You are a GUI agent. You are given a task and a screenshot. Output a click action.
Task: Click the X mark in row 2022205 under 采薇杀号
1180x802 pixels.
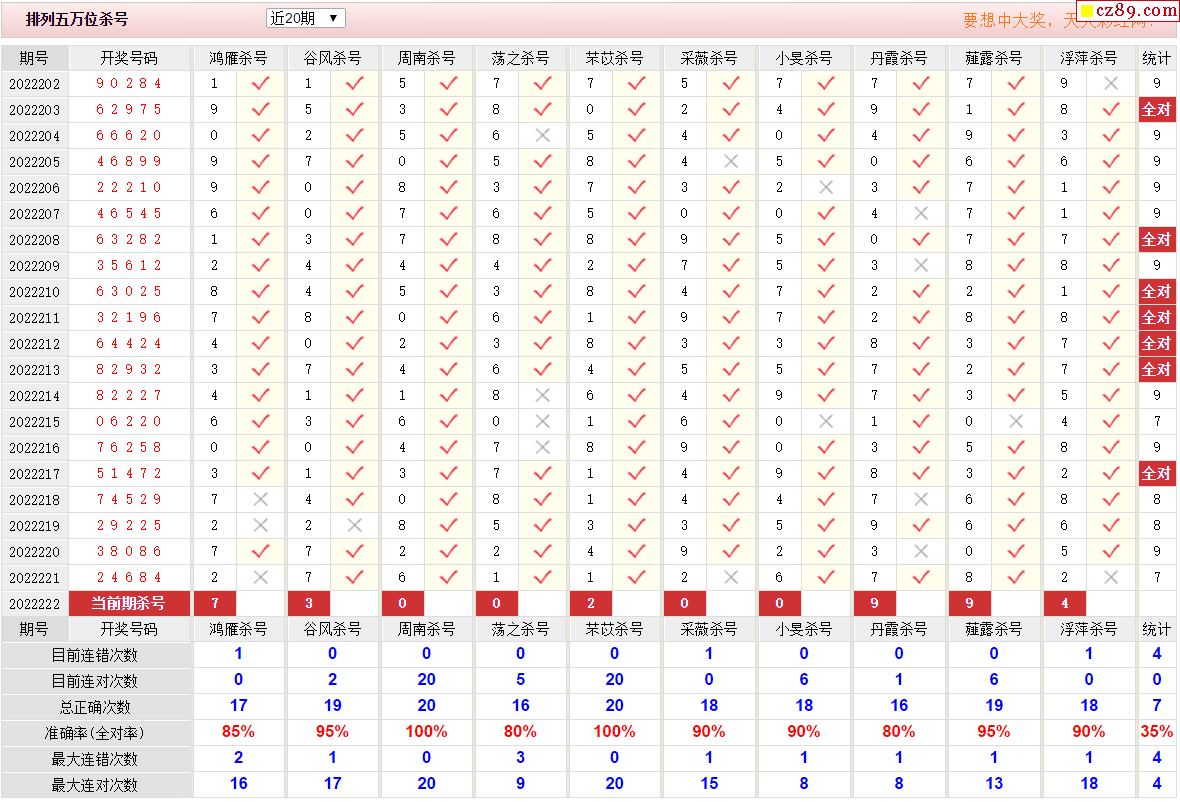(x=730, y=162)
